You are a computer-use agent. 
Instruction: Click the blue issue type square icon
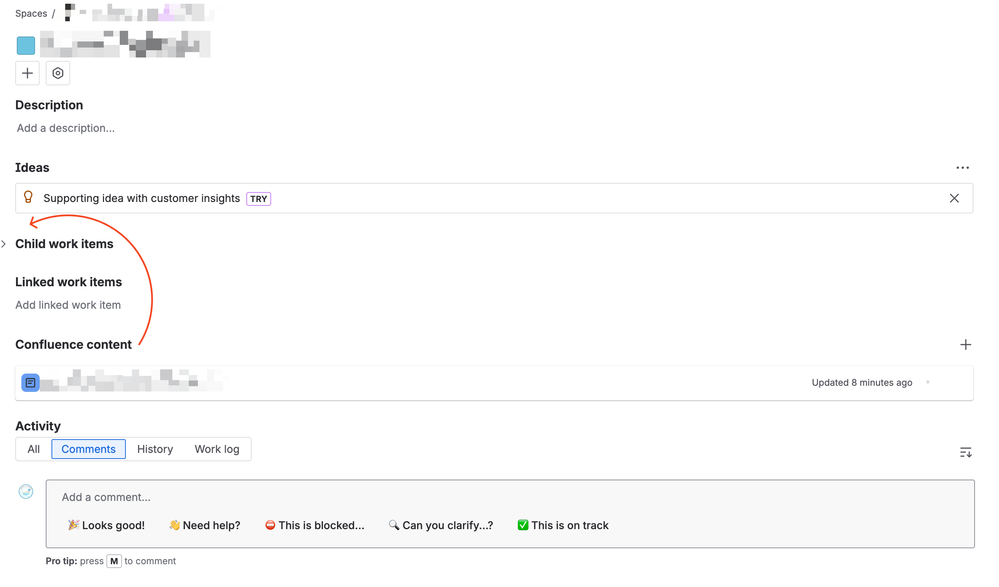pyautogui.click(x=26, y=45)
